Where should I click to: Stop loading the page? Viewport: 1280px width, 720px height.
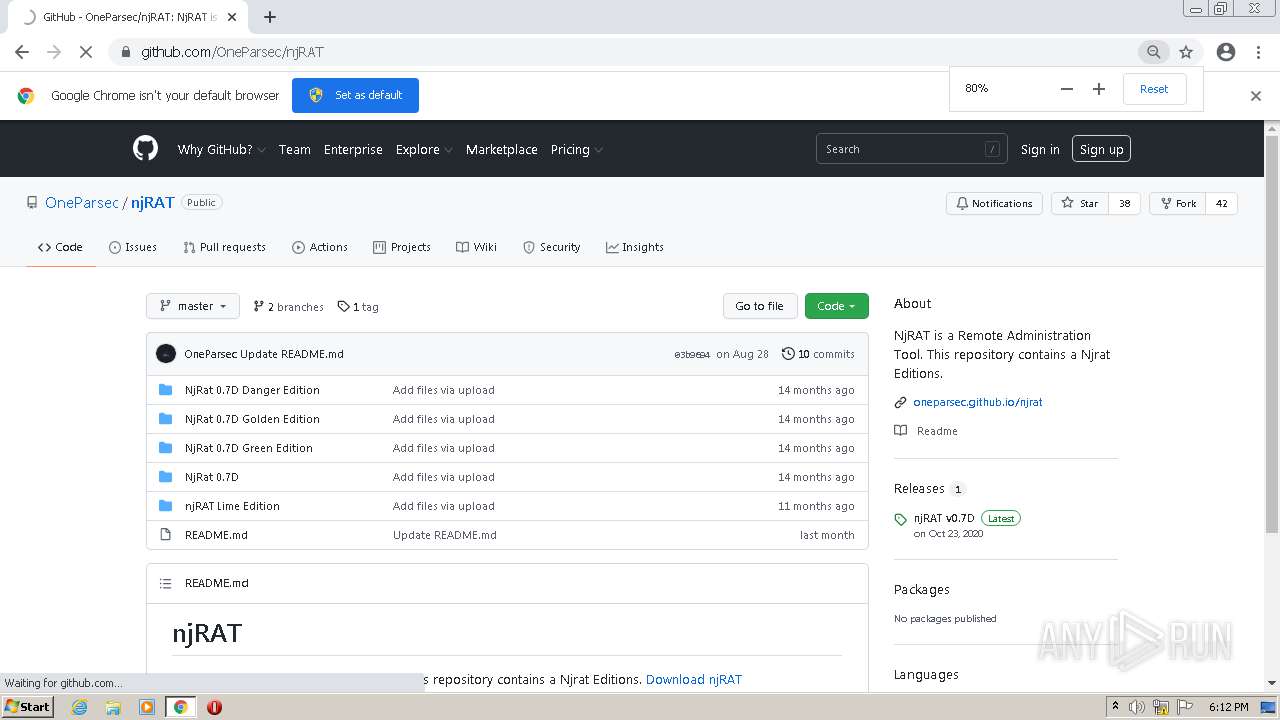(x=86, y=52)
